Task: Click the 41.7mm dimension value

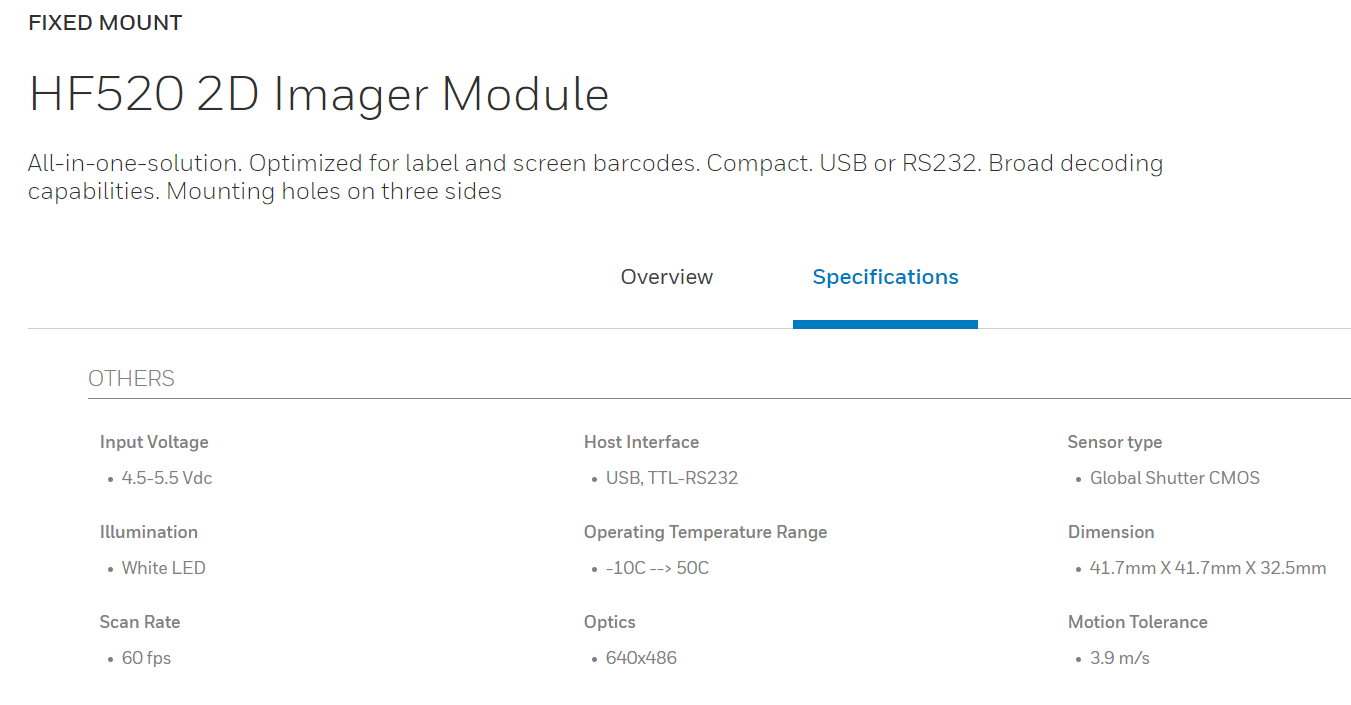Action: pos(1208,568)
